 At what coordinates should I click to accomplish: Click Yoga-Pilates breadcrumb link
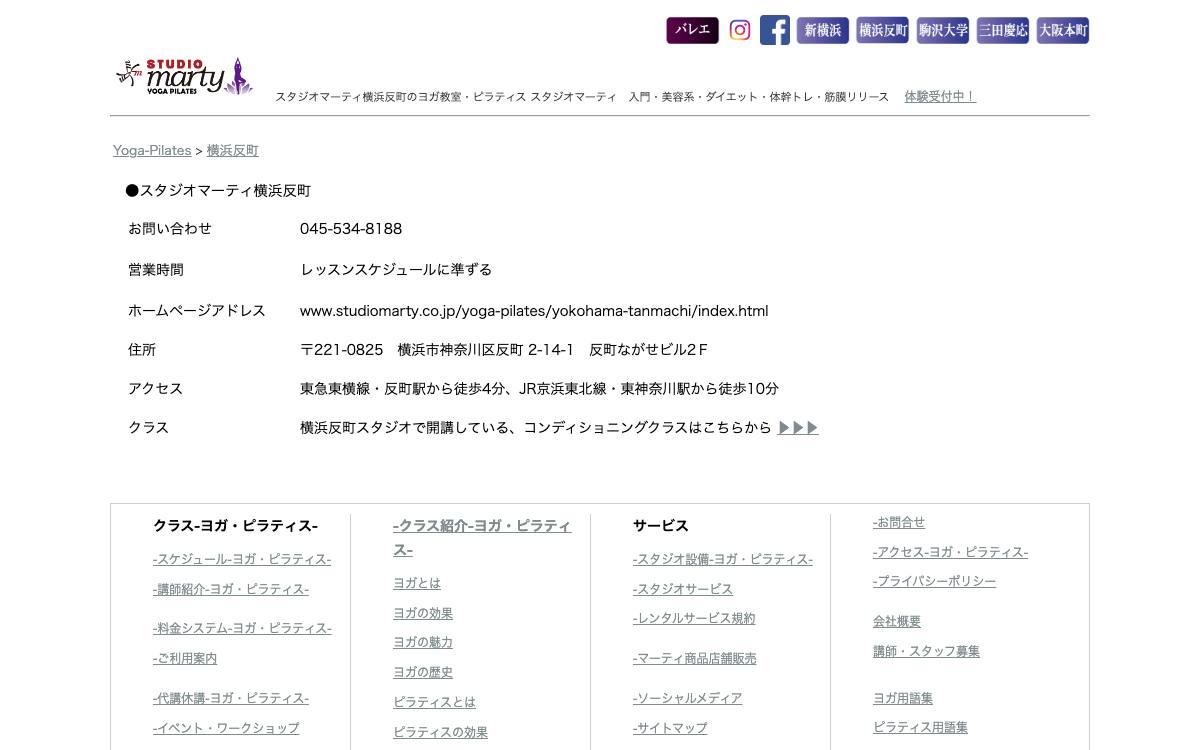152,150
